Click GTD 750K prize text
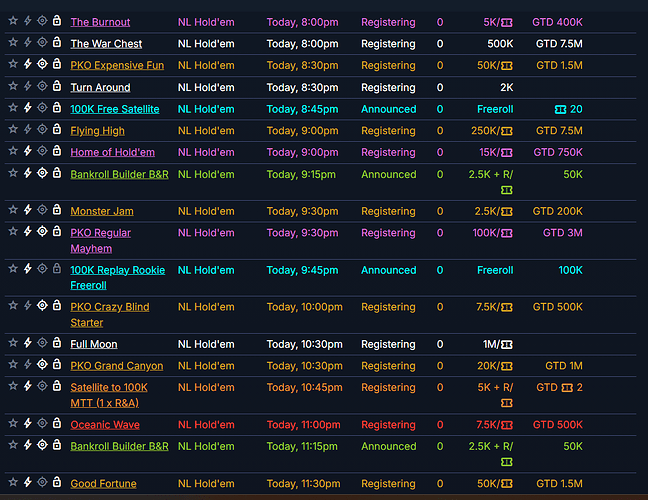This screenshot has height=500, width=648. [558, 152]
